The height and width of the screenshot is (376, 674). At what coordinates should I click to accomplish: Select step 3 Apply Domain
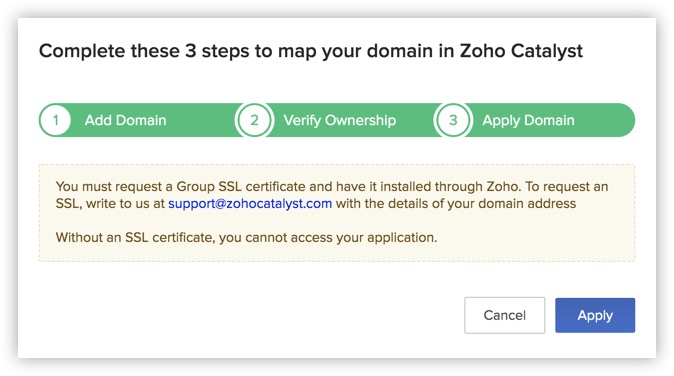point(528,120)
